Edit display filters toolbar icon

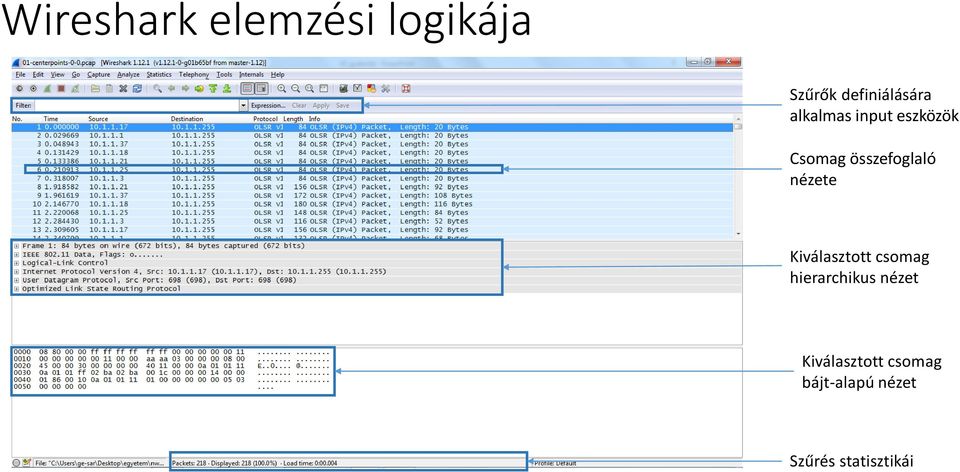pyautogui.click(x=358, y=89)
